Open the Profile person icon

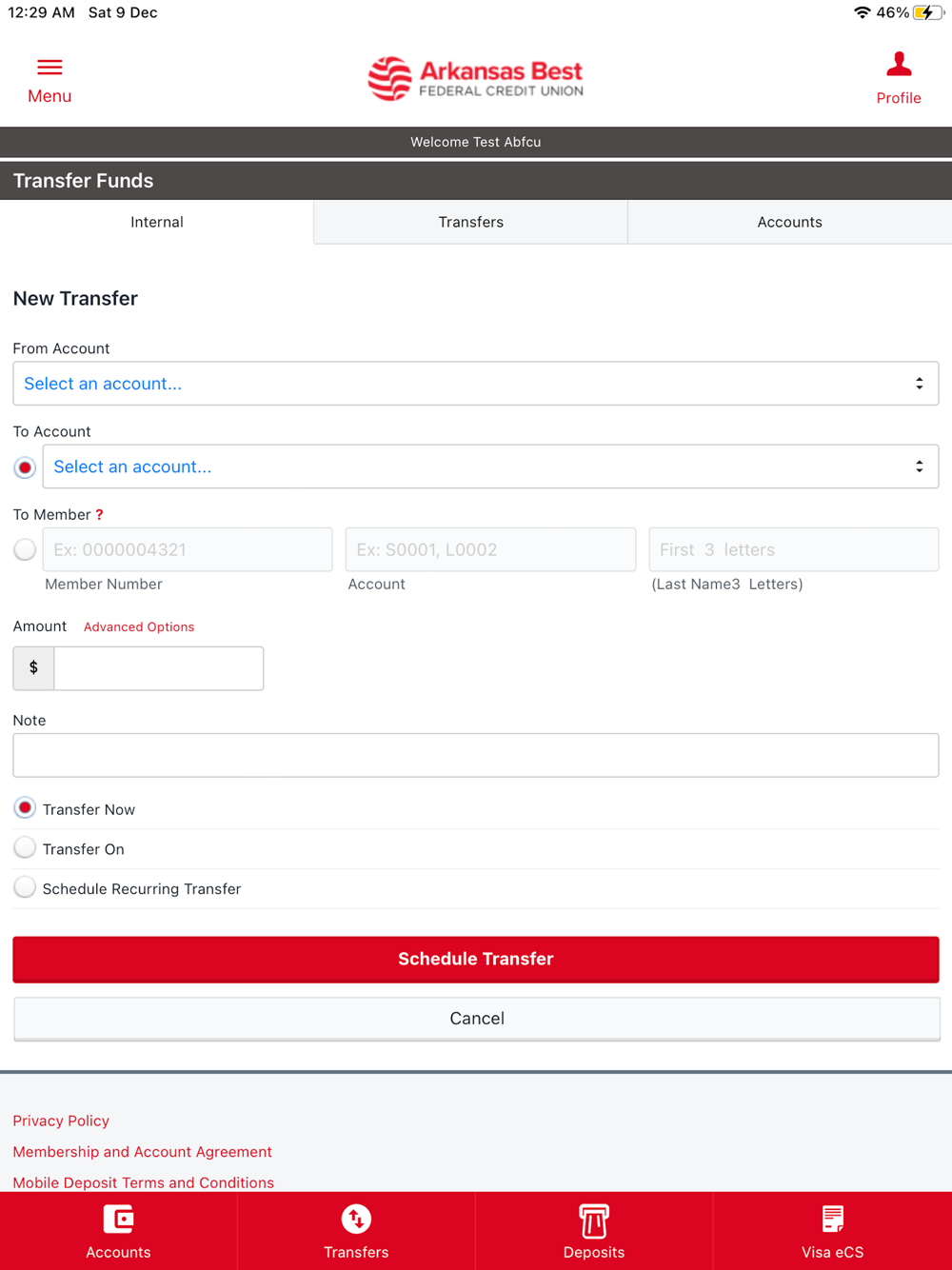[x=899, y=64]
